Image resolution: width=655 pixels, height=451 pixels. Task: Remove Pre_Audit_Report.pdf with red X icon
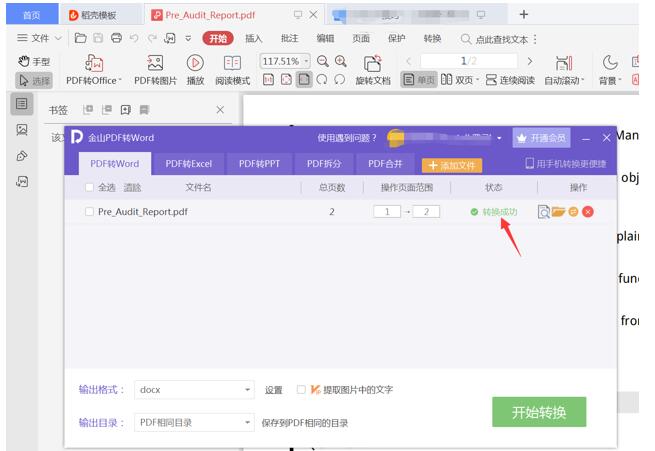588,212
